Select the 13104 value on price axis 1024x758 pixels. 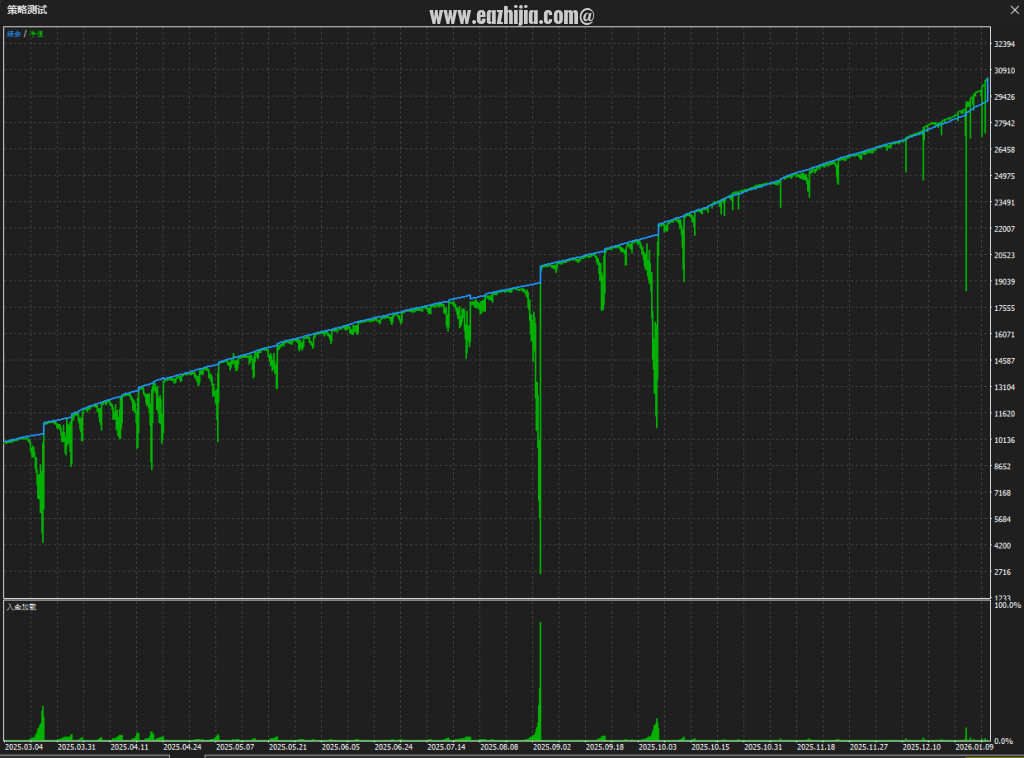1004,388
